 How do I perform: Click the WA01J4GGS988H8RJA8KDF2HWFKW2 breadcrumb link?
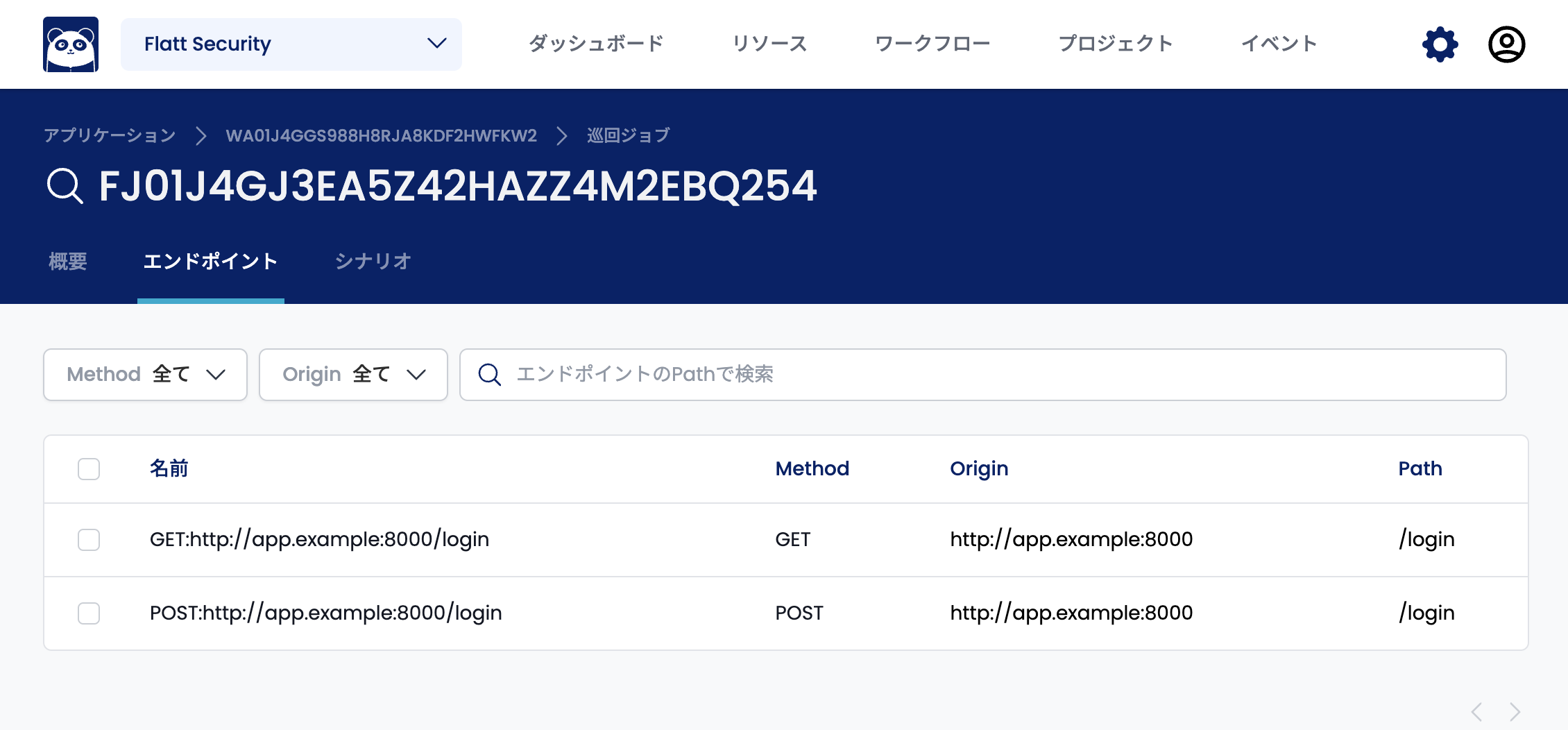[x=382, y=135]
